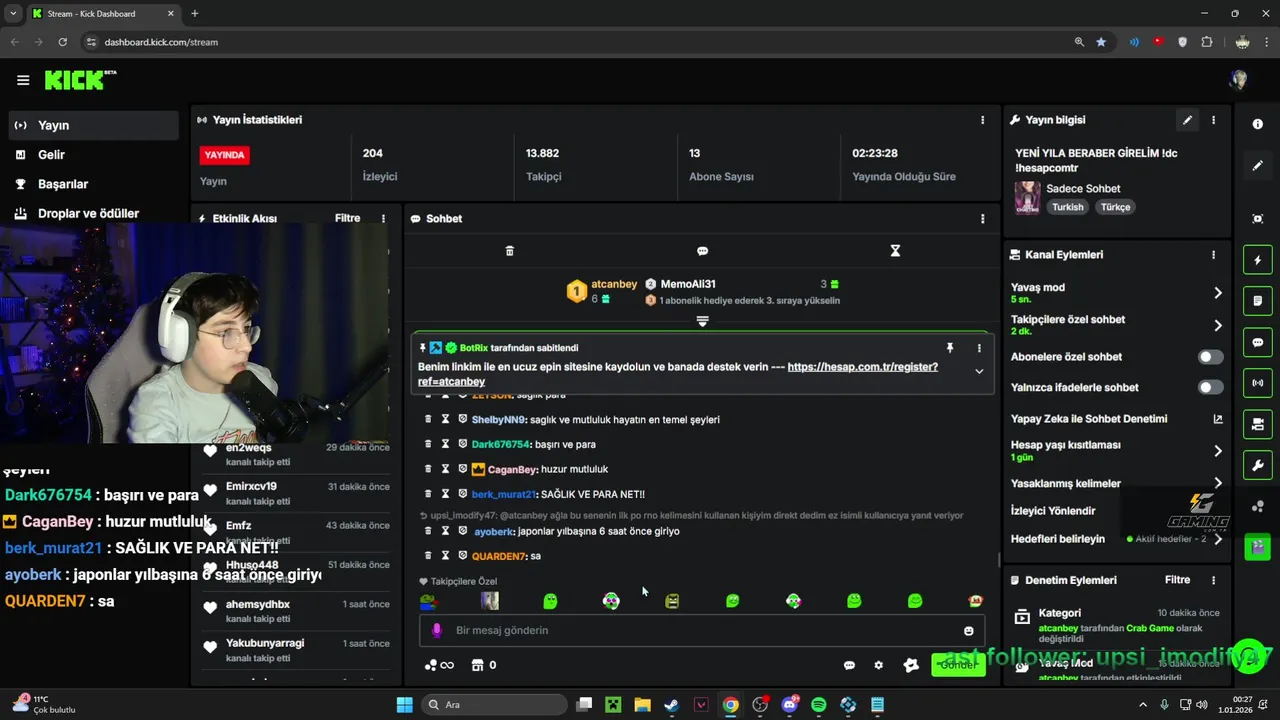Open Filtre in Etkinlik Akışı
This screenshot has height=720, width=1280.
tap(347, 218)
